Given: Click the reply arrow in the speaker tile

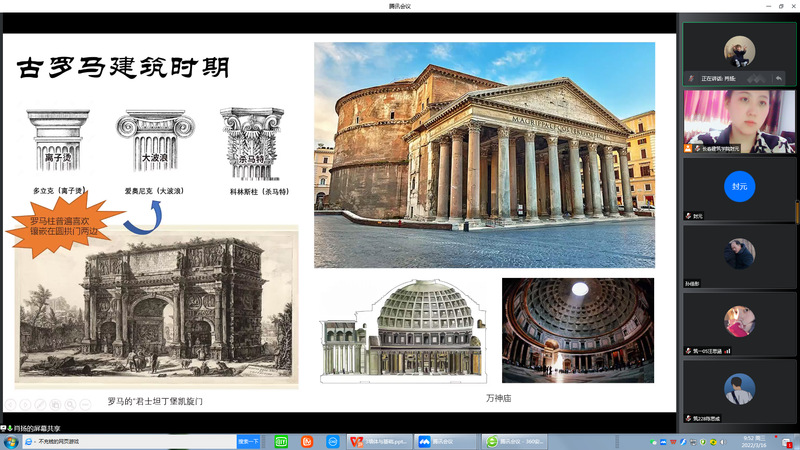Looking at the screenshot, I should click(x=778, y=78).
